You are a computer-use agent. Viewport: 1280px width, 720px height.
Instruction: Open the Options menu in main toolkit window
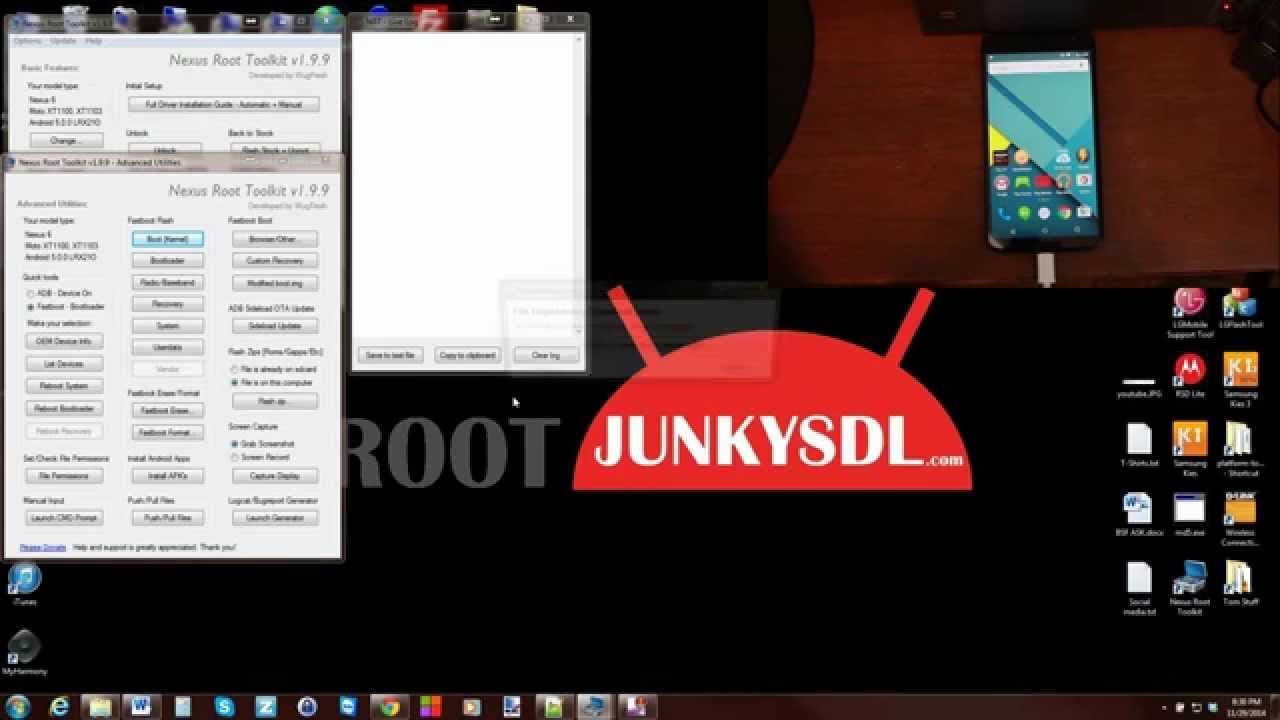point(27,41)
